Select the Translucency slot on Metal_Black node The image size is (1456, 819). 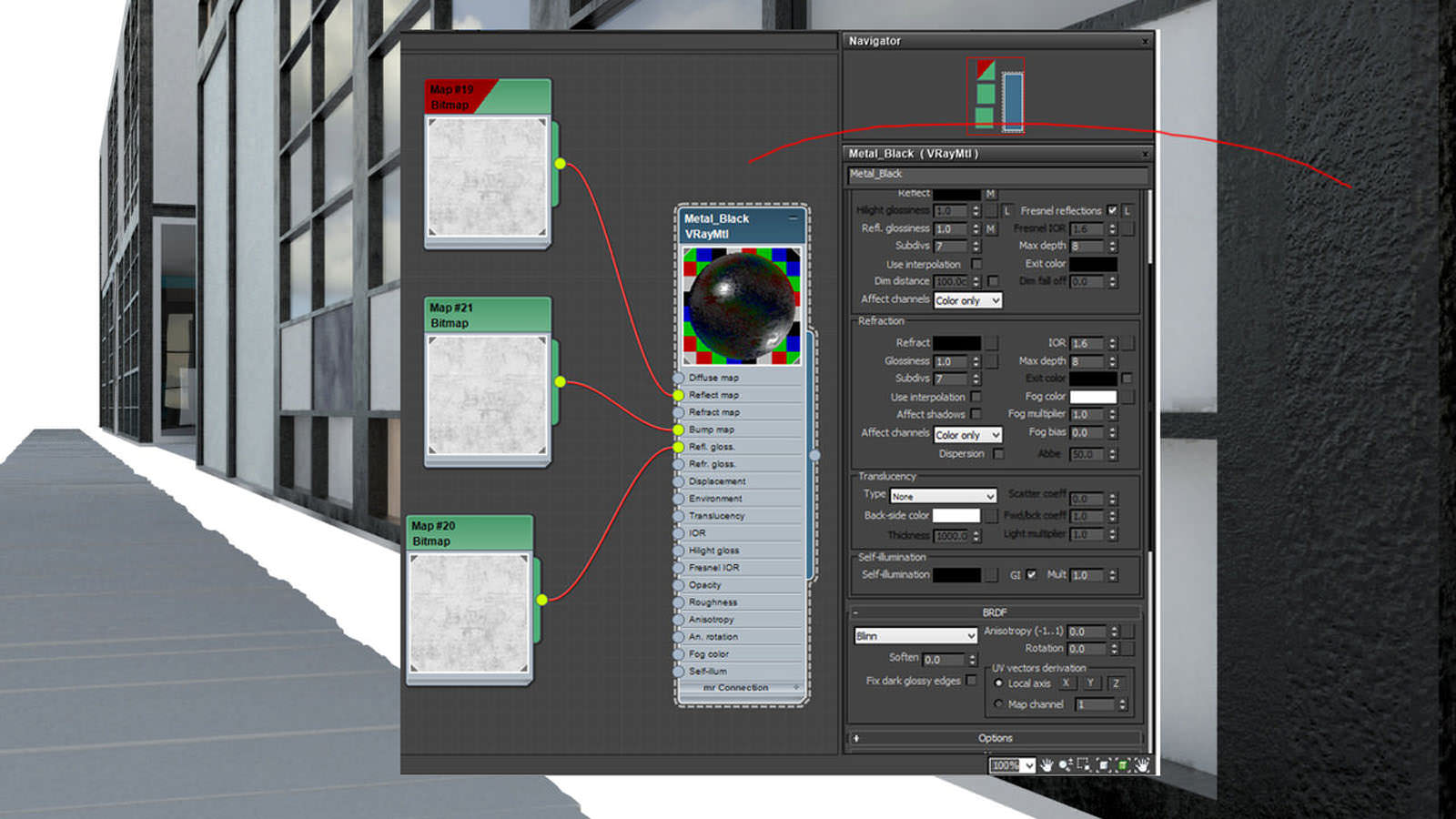pos(742,516)
